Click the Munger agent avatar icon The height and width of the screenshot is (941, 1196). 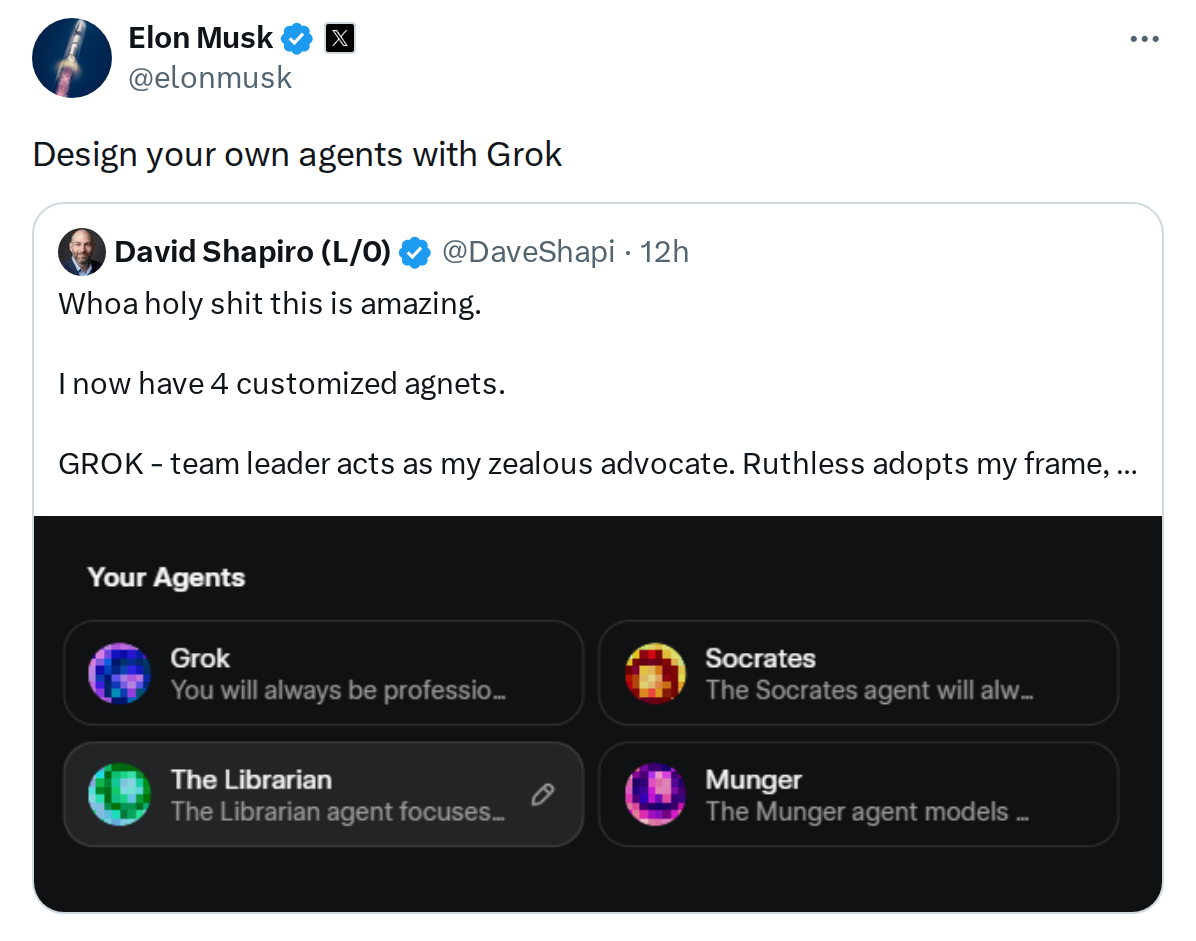[655, 794]
